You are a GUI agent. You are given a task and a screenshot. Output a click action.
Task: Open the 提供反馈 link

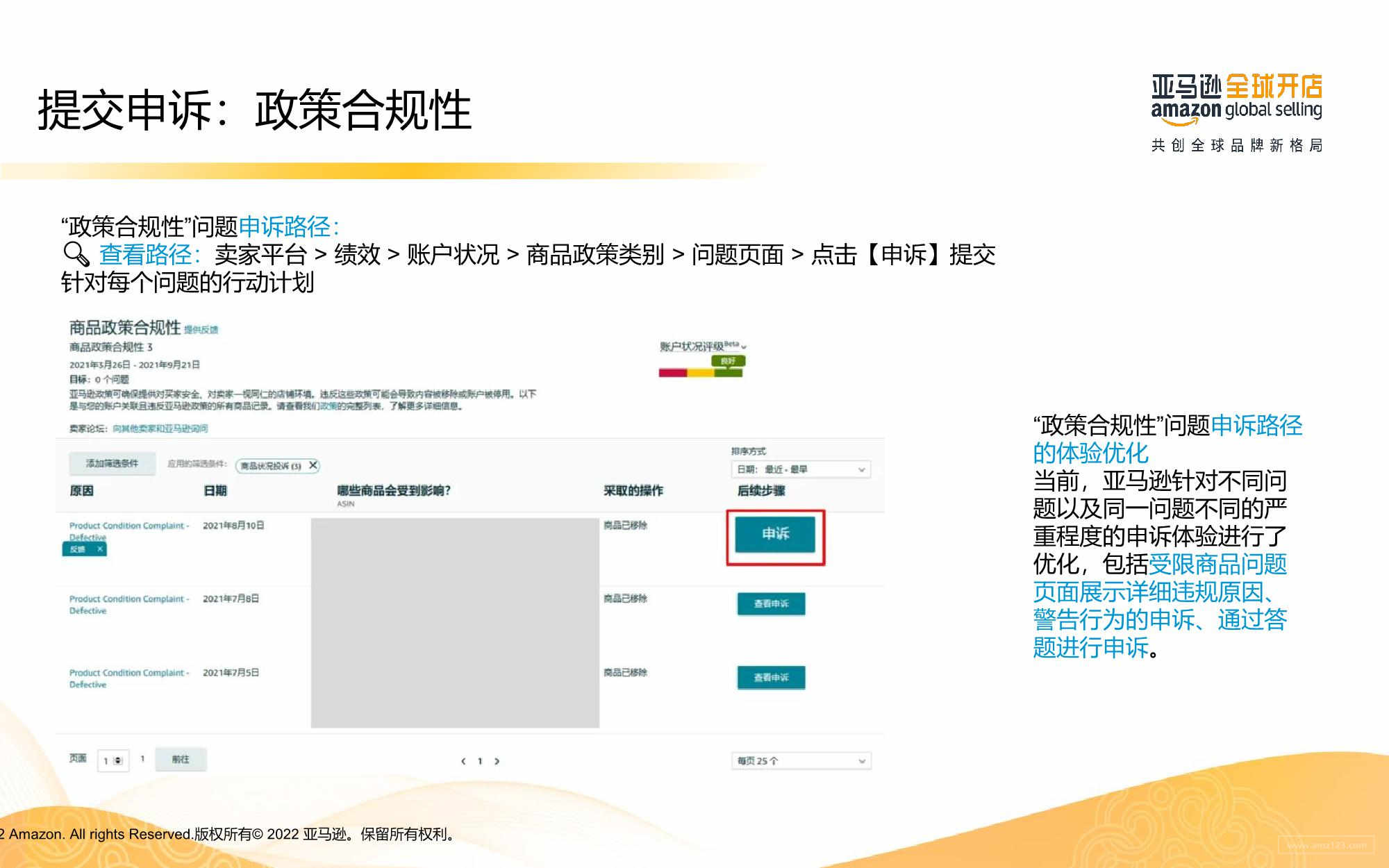click(201, 330)
